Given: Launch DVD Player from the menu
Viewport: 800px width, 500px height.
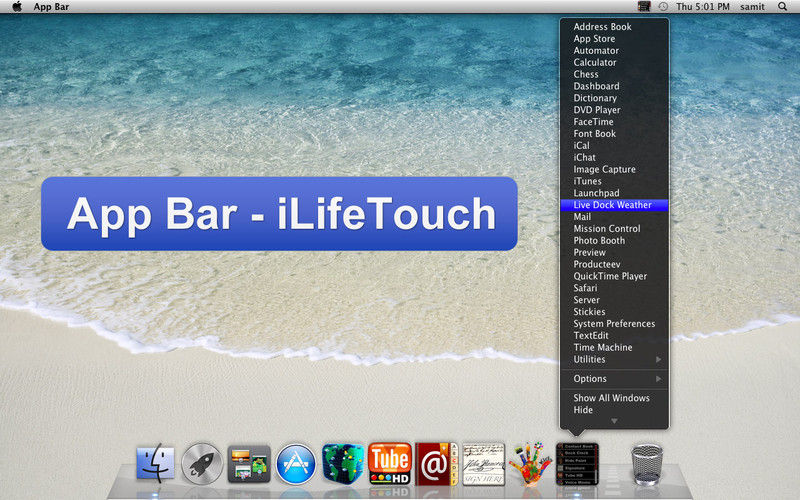Looking at the screenshot, I should click(x=614, y=110).
